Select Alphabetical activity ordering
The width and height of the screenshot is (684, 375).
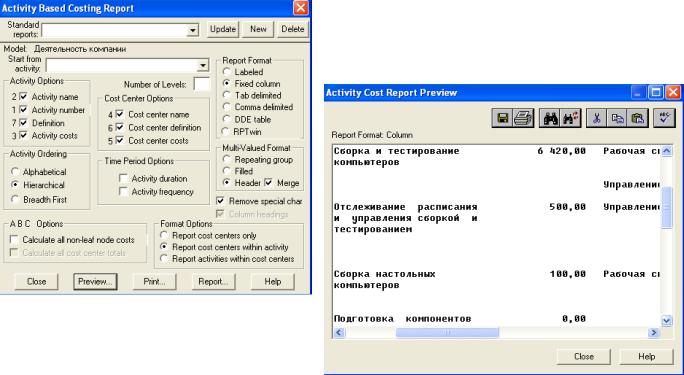tap(15, 172)
